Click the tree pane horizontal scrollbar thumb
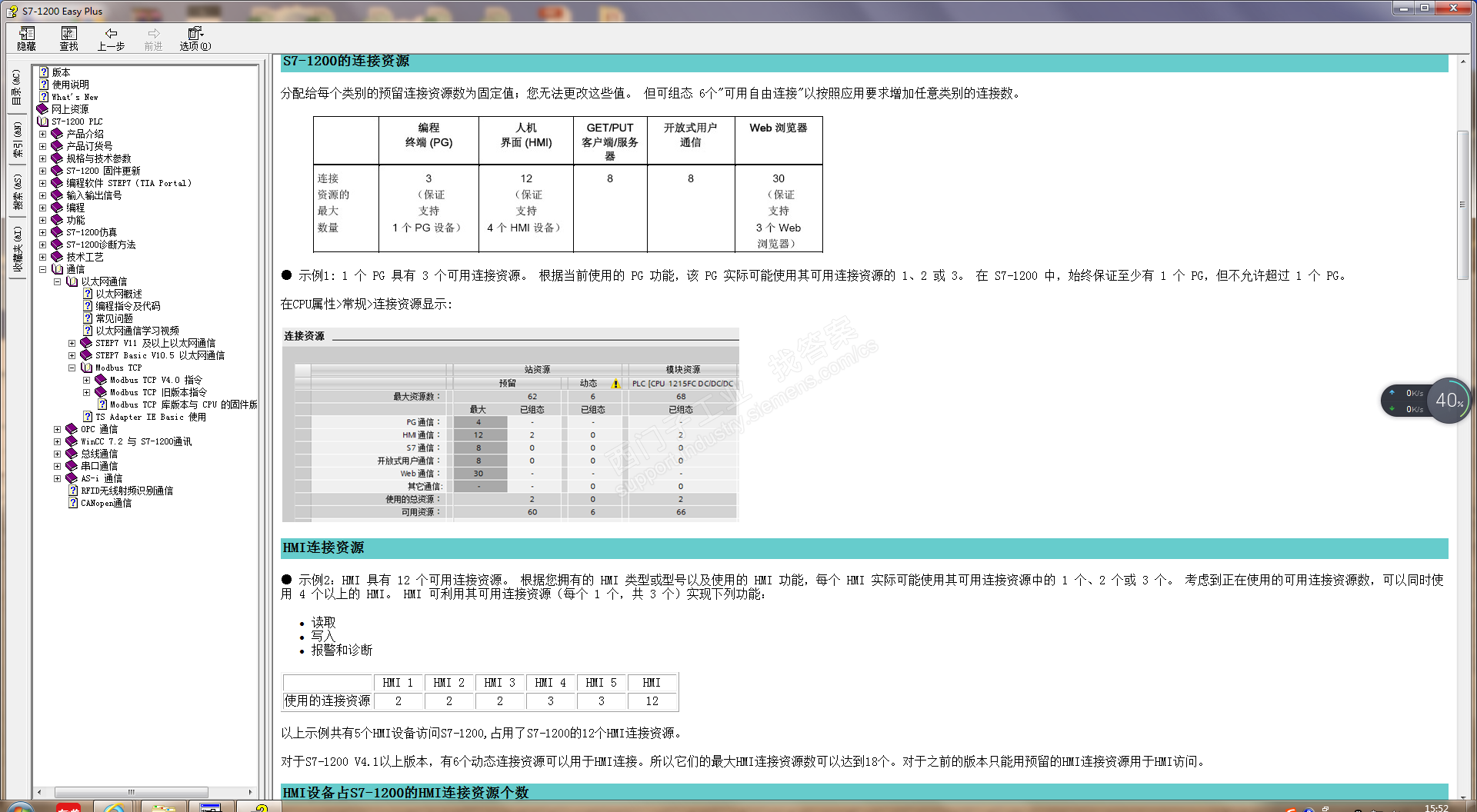The height and width of the screenshot is (812, 1477). click(x=131, y=792)
